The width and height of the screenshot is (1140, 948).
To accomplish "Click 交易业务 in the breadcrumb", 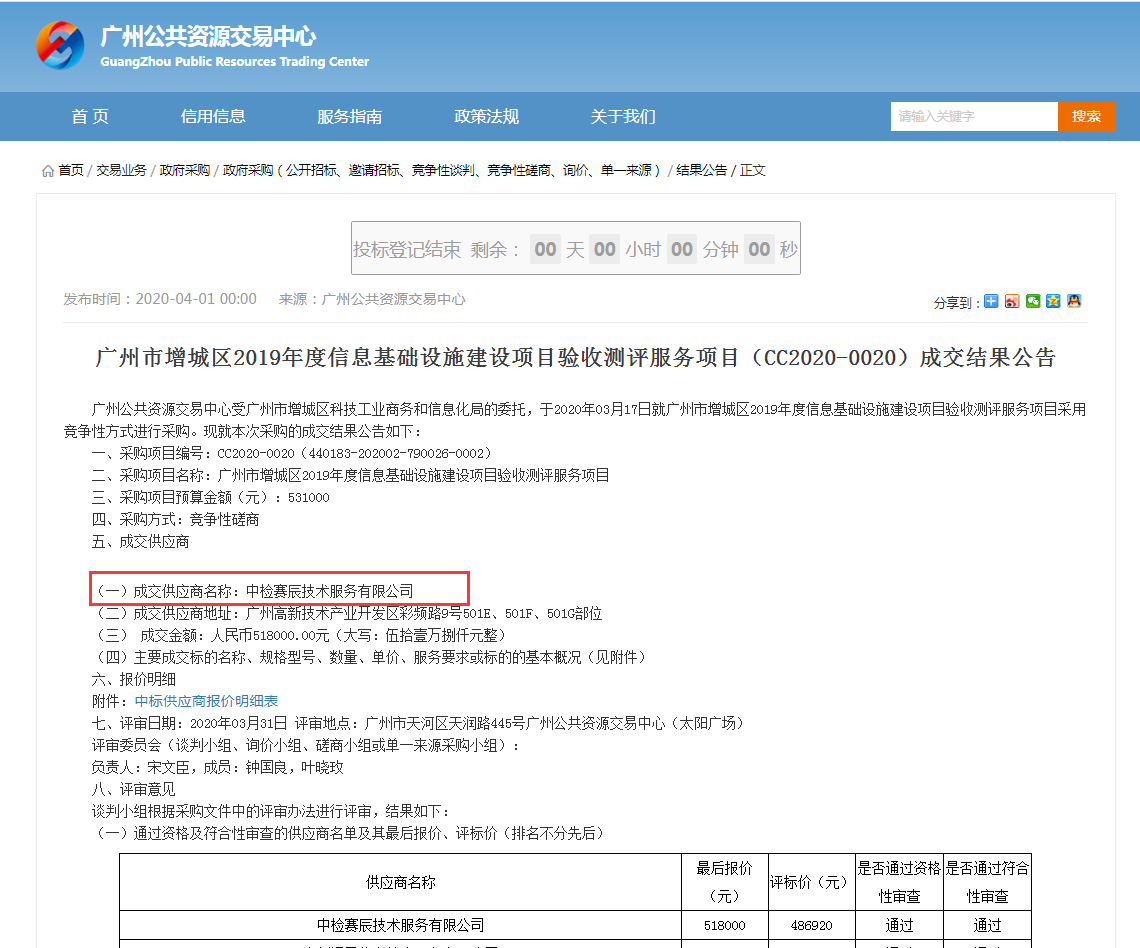I will pyautogui.click(x=121, y=171).
